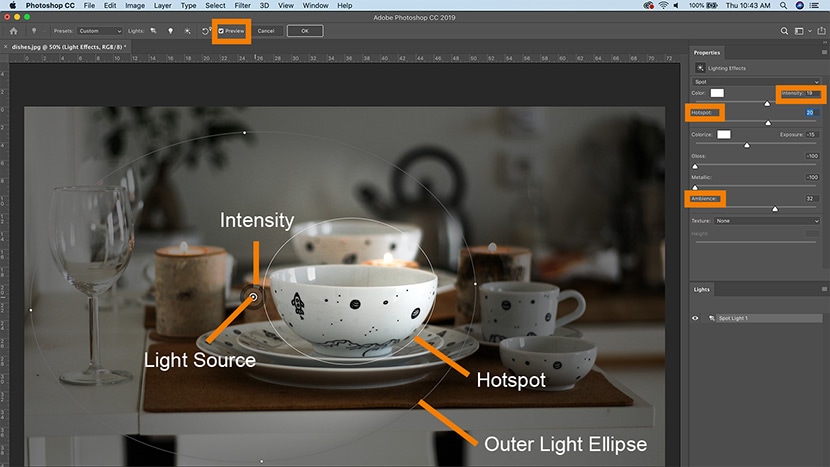This screenshot has height=467, width=830.
Task: Click the Home icon in options bar
Action: click(13, 31)
